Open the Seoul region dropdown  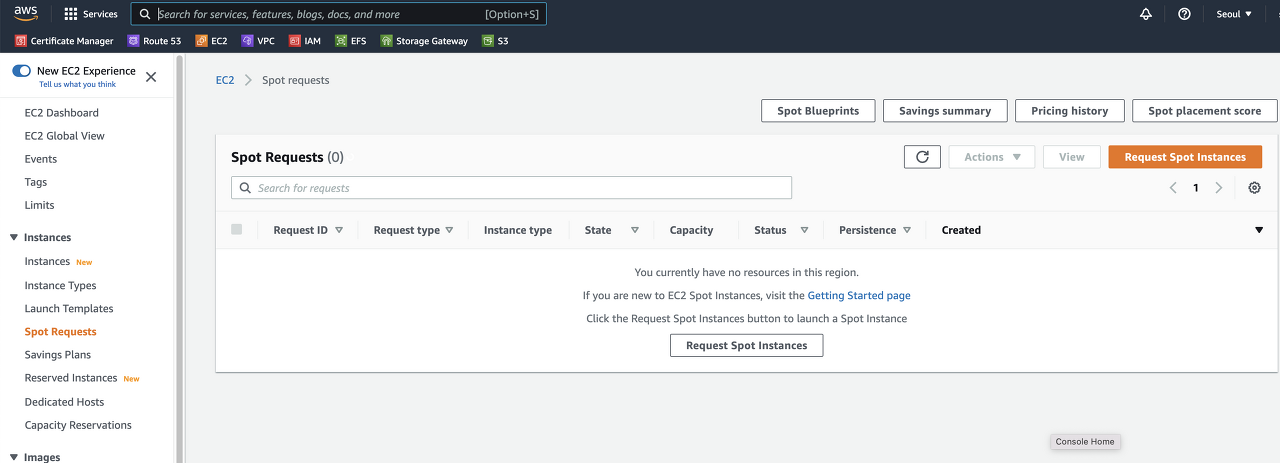(x=1234, y=14)
